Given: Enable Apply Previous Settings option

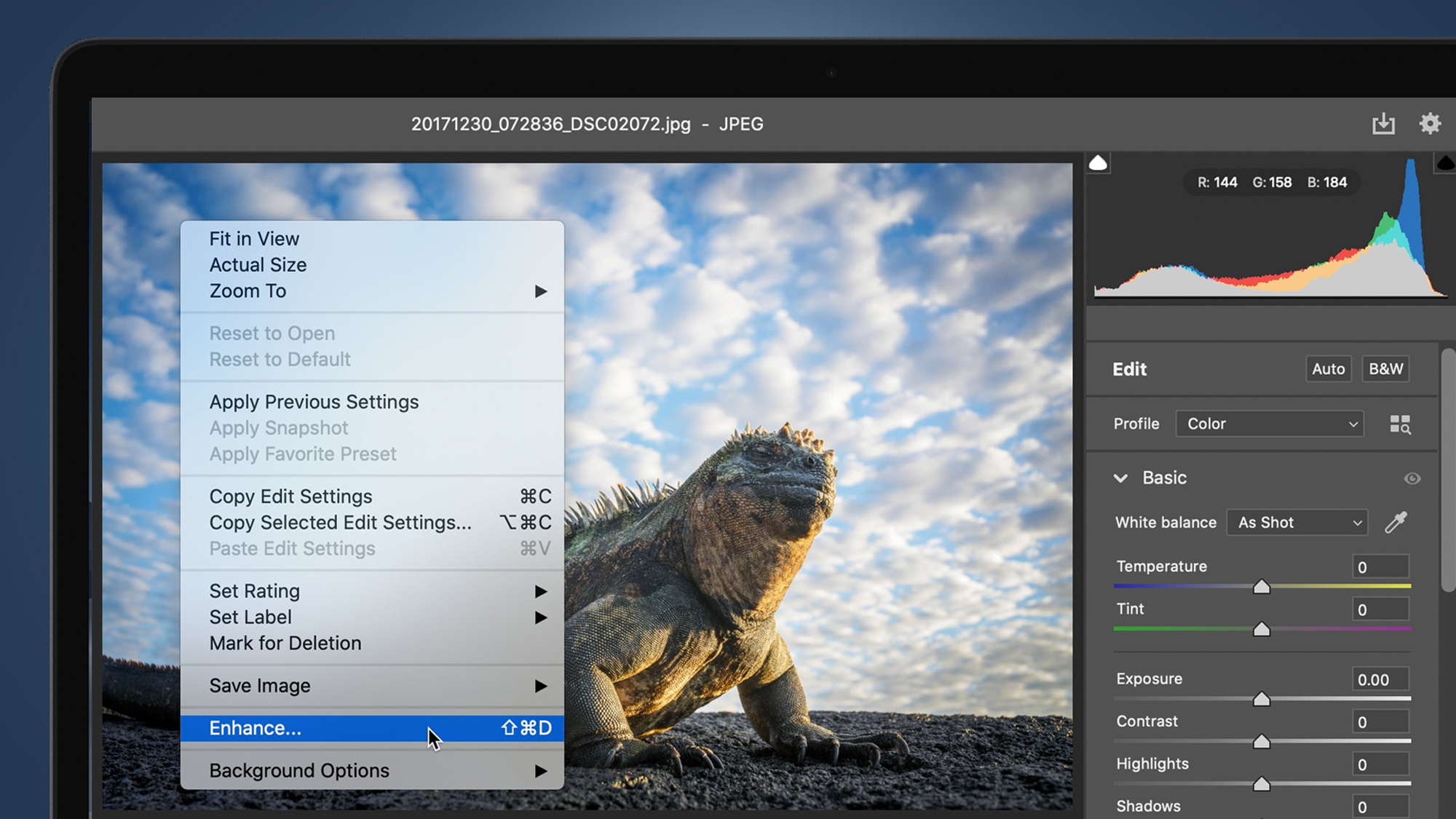Looking at the screenshot, I should pos(313,401).
